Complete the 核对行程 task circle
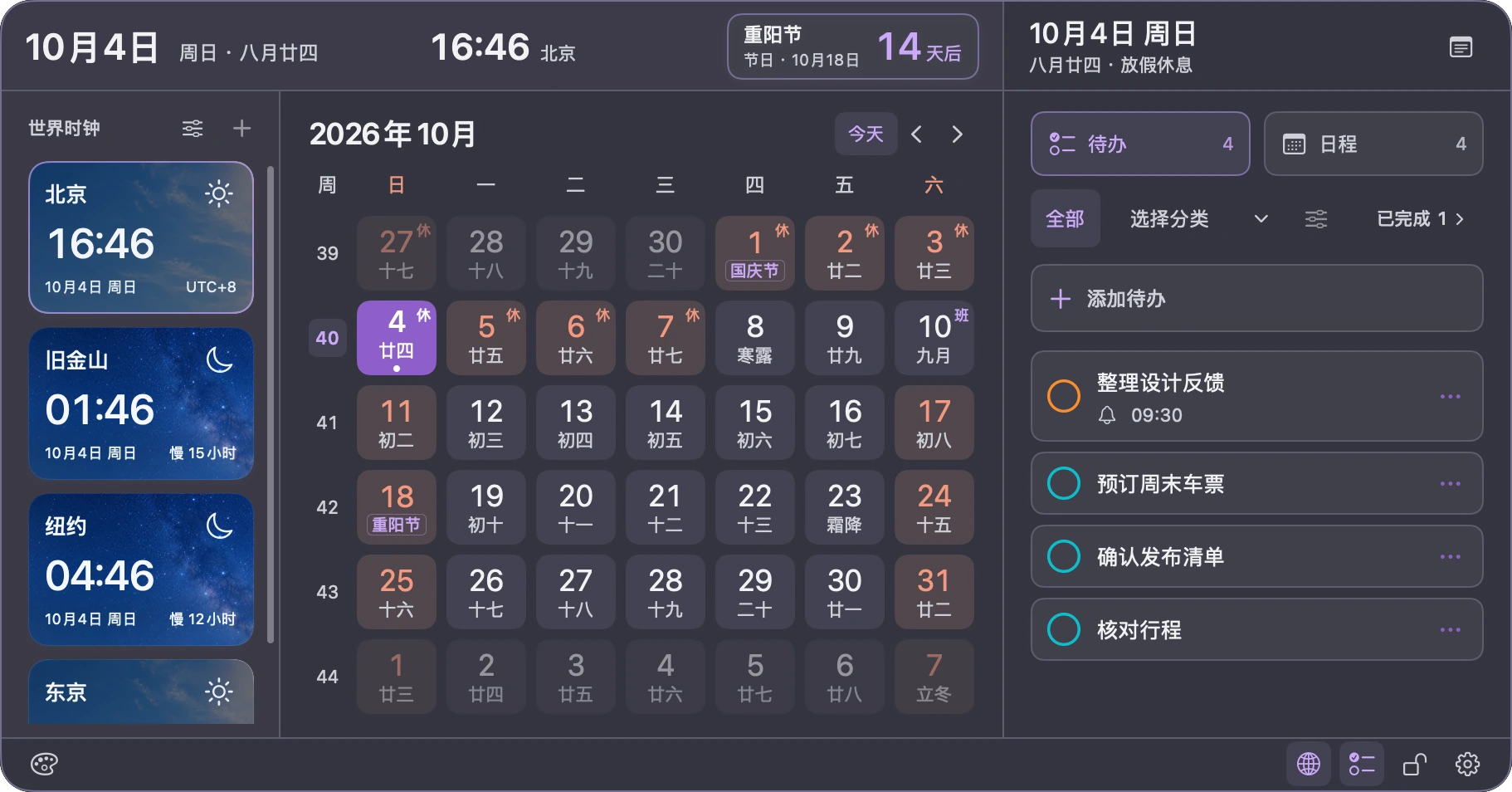 coord(1064,629)
